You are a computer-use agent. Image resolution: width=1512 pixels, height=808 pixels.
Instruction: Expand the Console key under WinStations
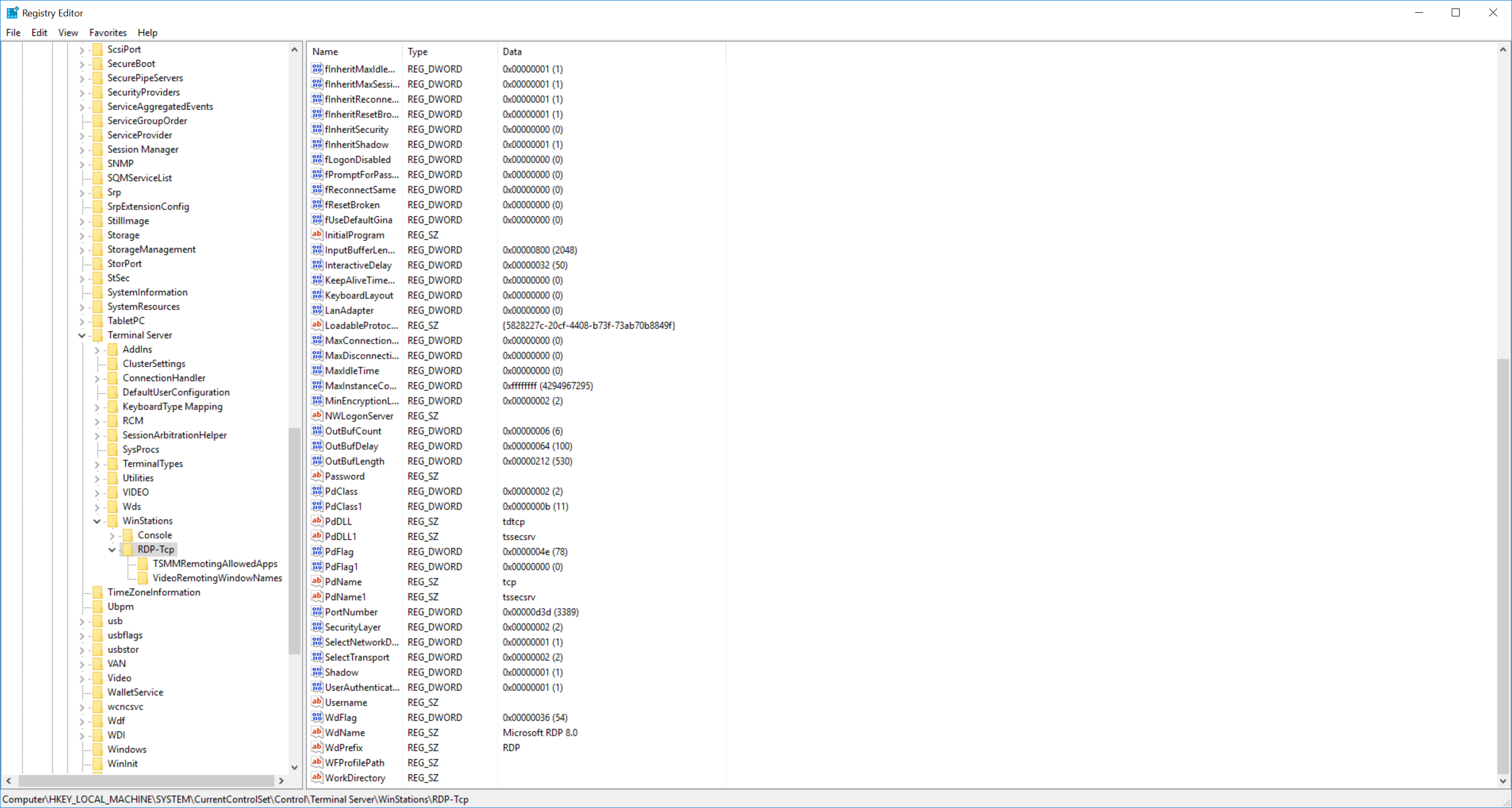click(112, 535)
